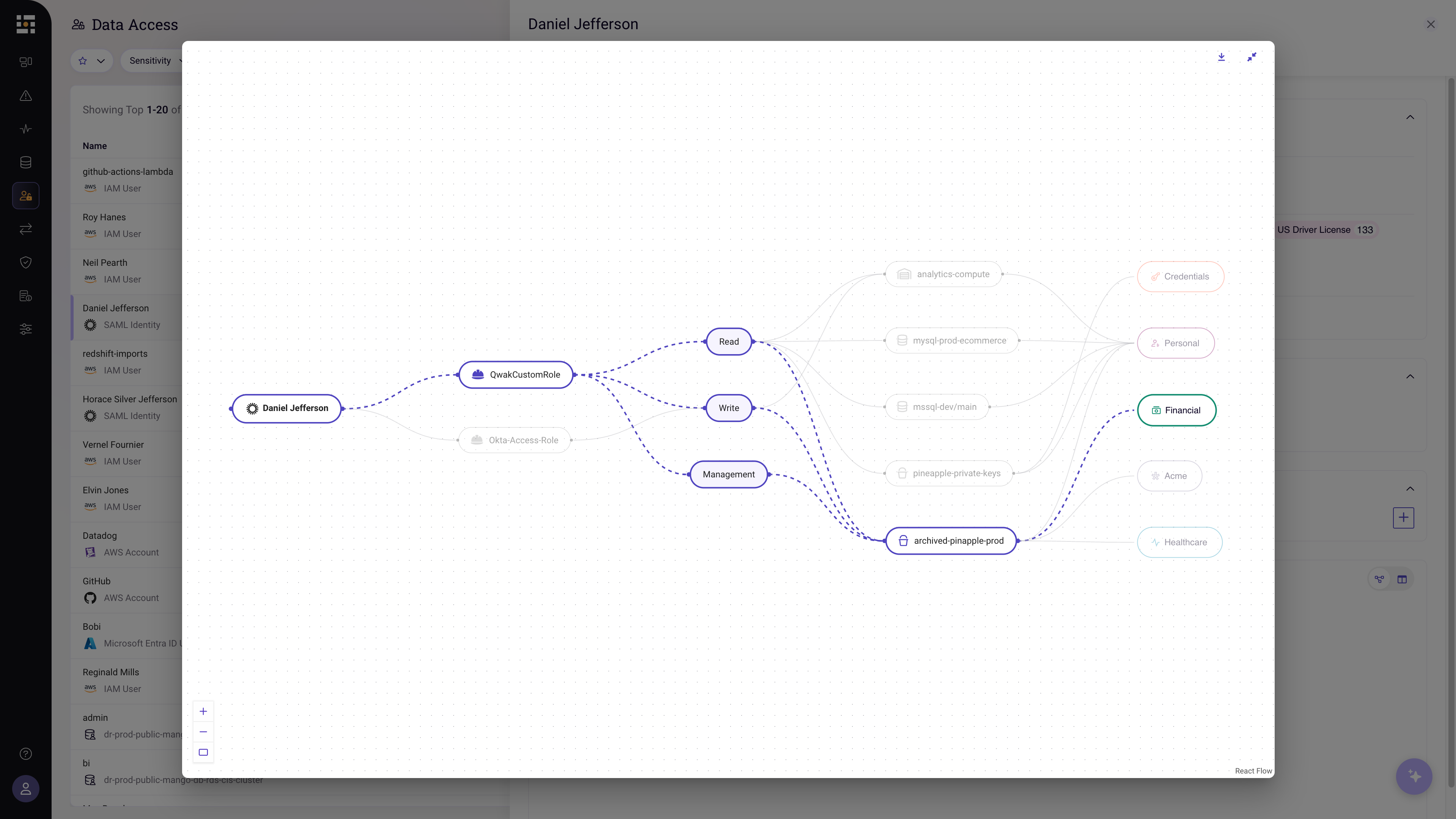Screen dimensions: 1456x819
Task: Select Roy Hanes in the list
Action: (x=104, y=218)
